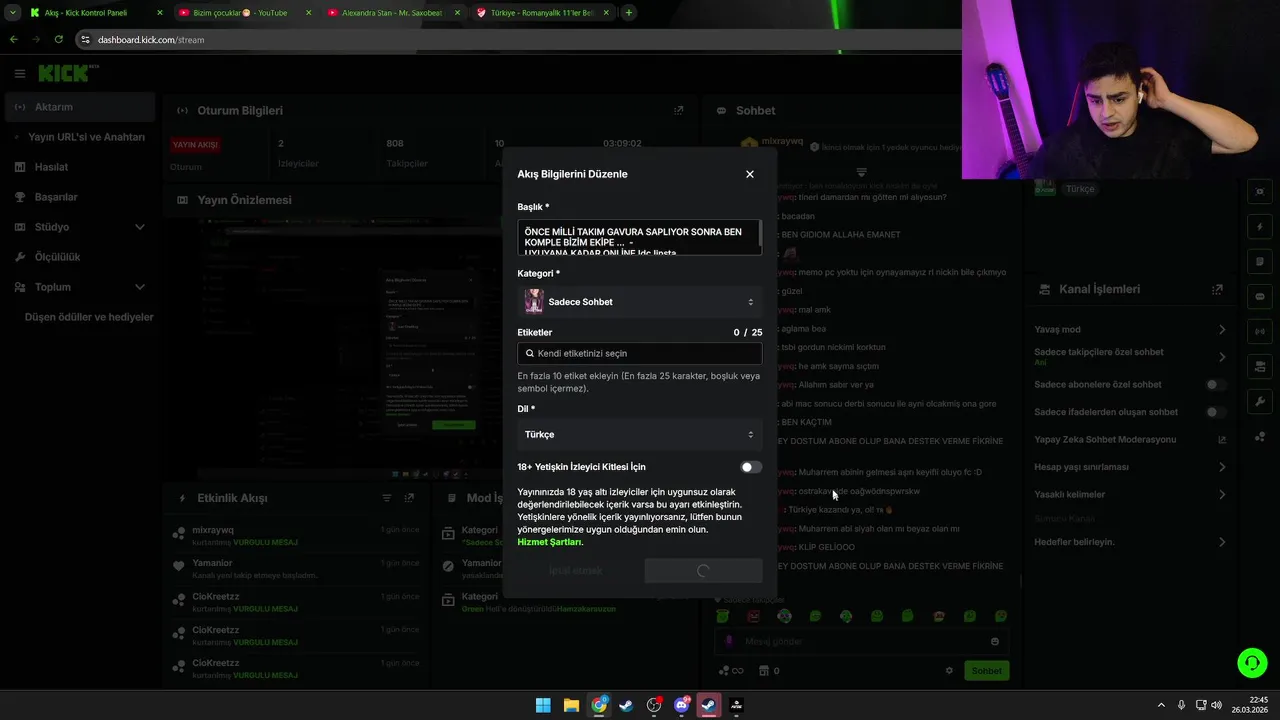Click the points infinity icon below chat
This screenshot has height=720, width=1280.
point(731,671)
